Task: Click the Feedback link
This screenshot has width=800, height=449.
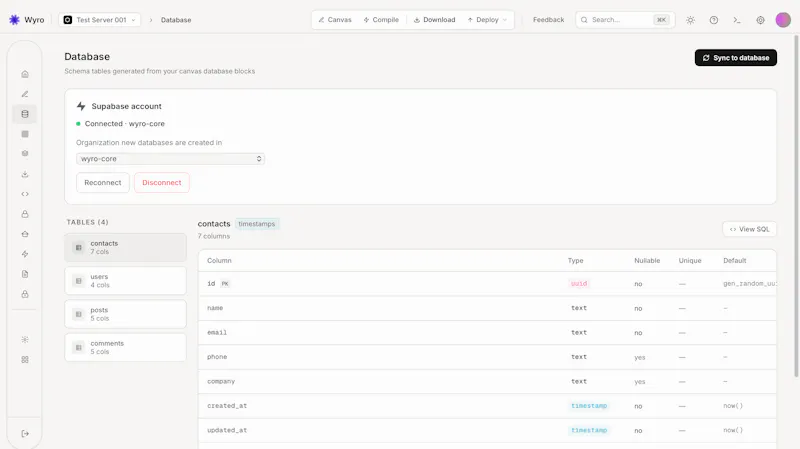Action: click(x=548, y=20)
